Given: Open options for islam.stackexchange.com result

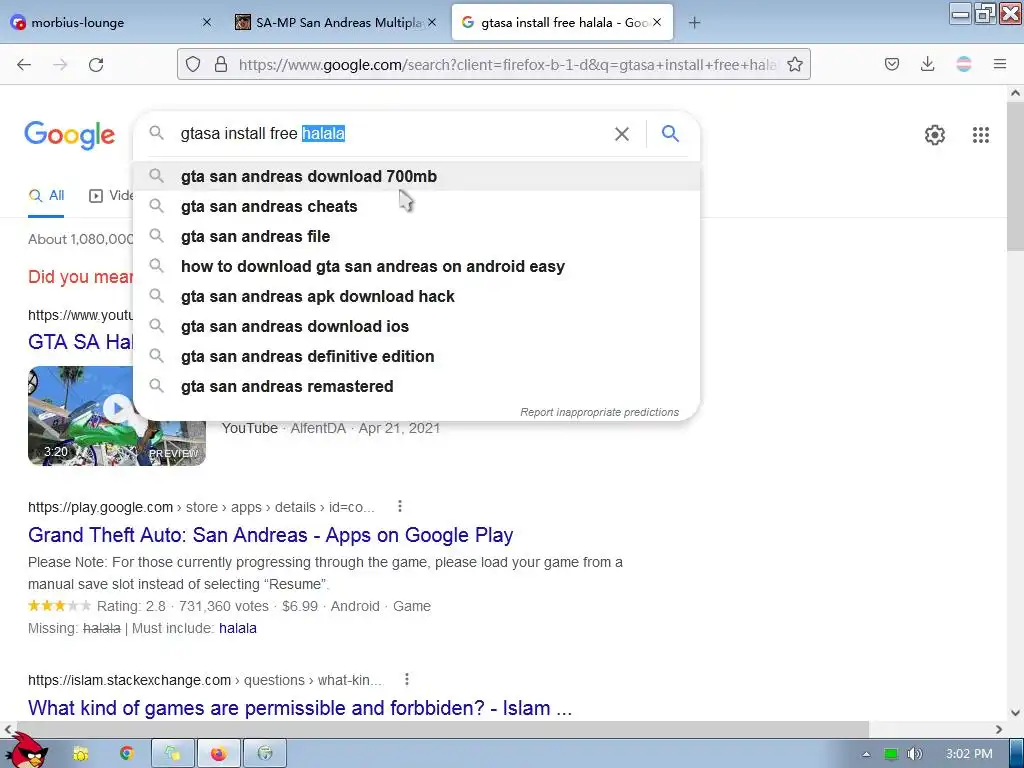Looking at the screenshot, I should click(407, 679).
